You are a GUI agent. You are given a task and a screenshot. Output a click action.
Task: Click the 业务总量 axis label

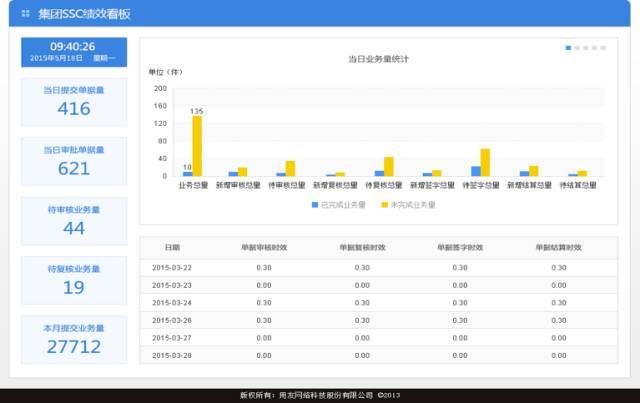(193, 185)
